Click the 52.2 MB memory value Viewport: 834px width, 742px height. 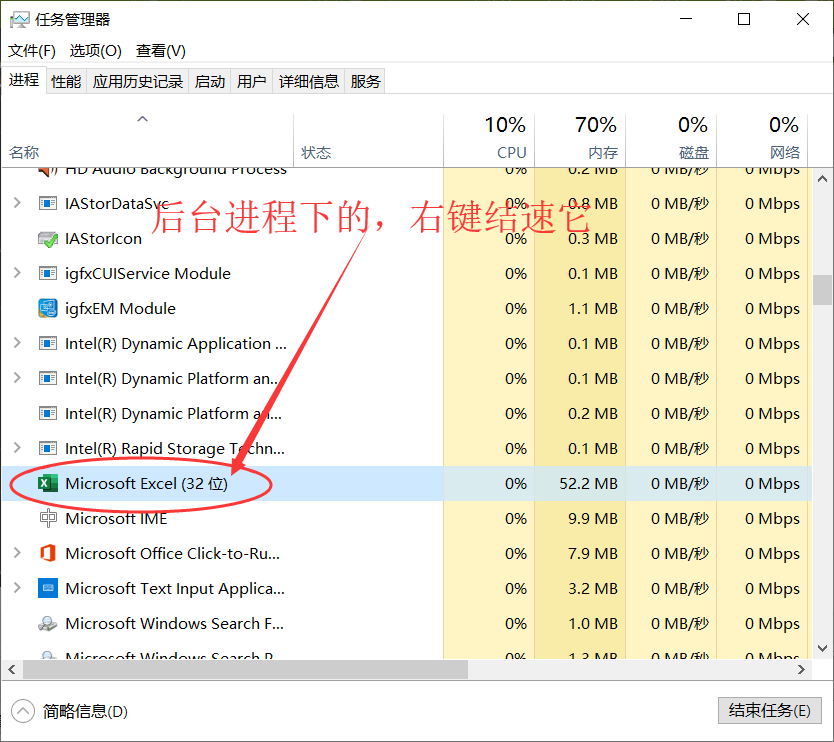pyautogui.click(x=588, y=483)
